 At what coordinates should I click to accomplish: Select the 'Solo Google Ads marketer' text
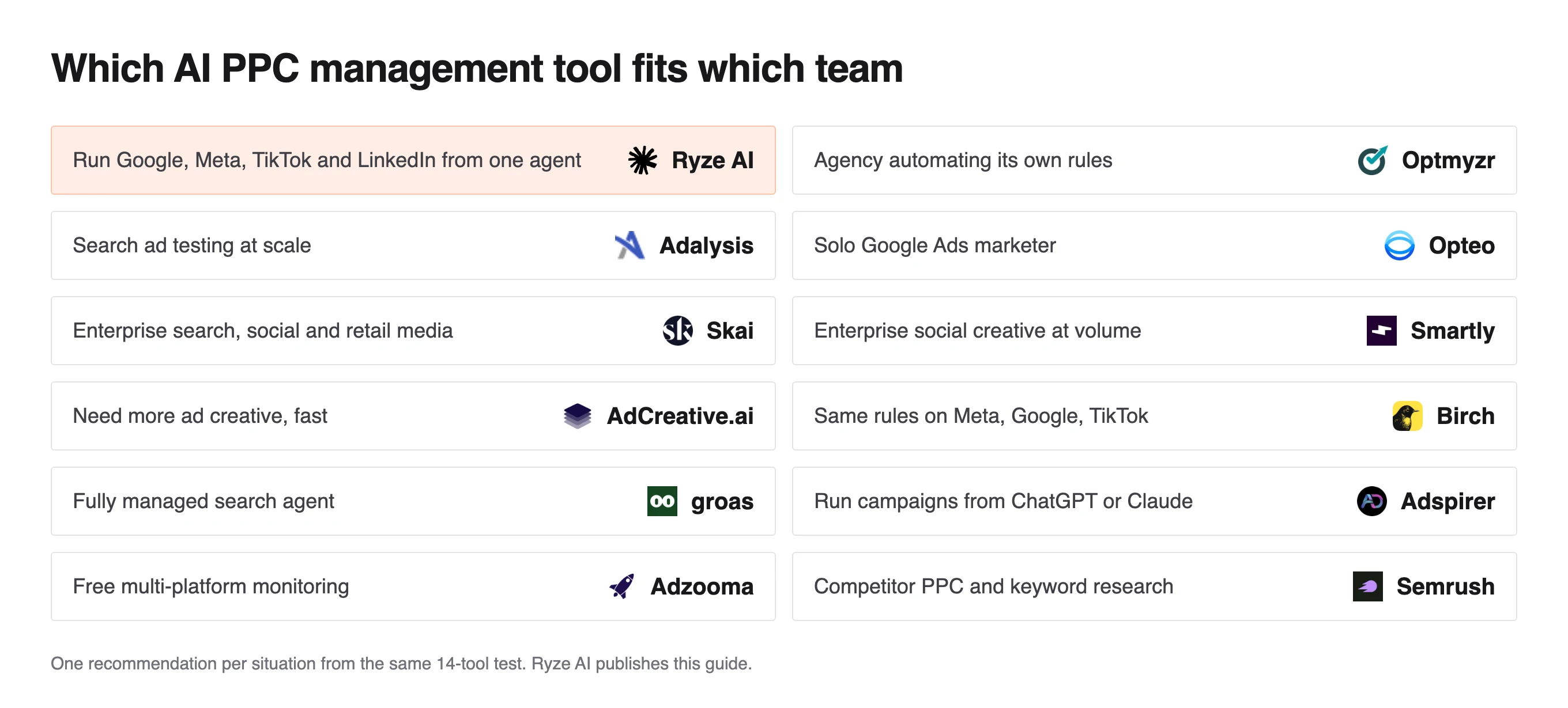click(934, 245)
